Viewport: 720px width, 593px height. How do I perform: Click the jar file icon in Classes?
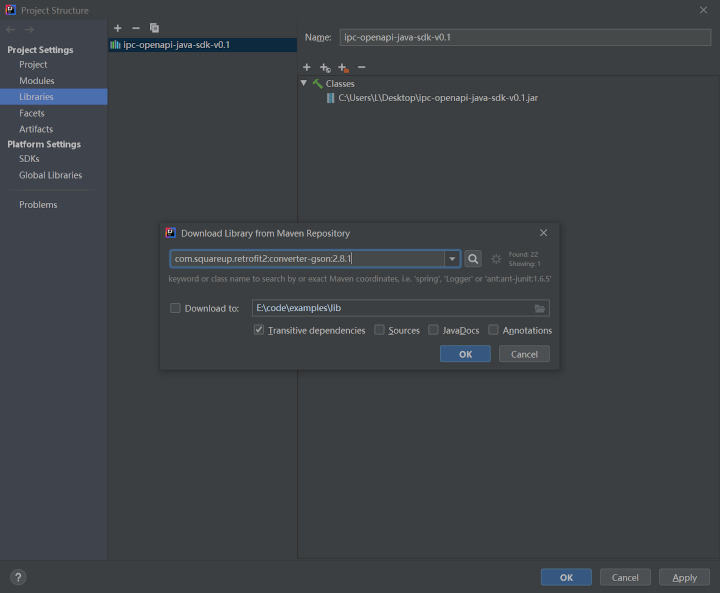330,98
